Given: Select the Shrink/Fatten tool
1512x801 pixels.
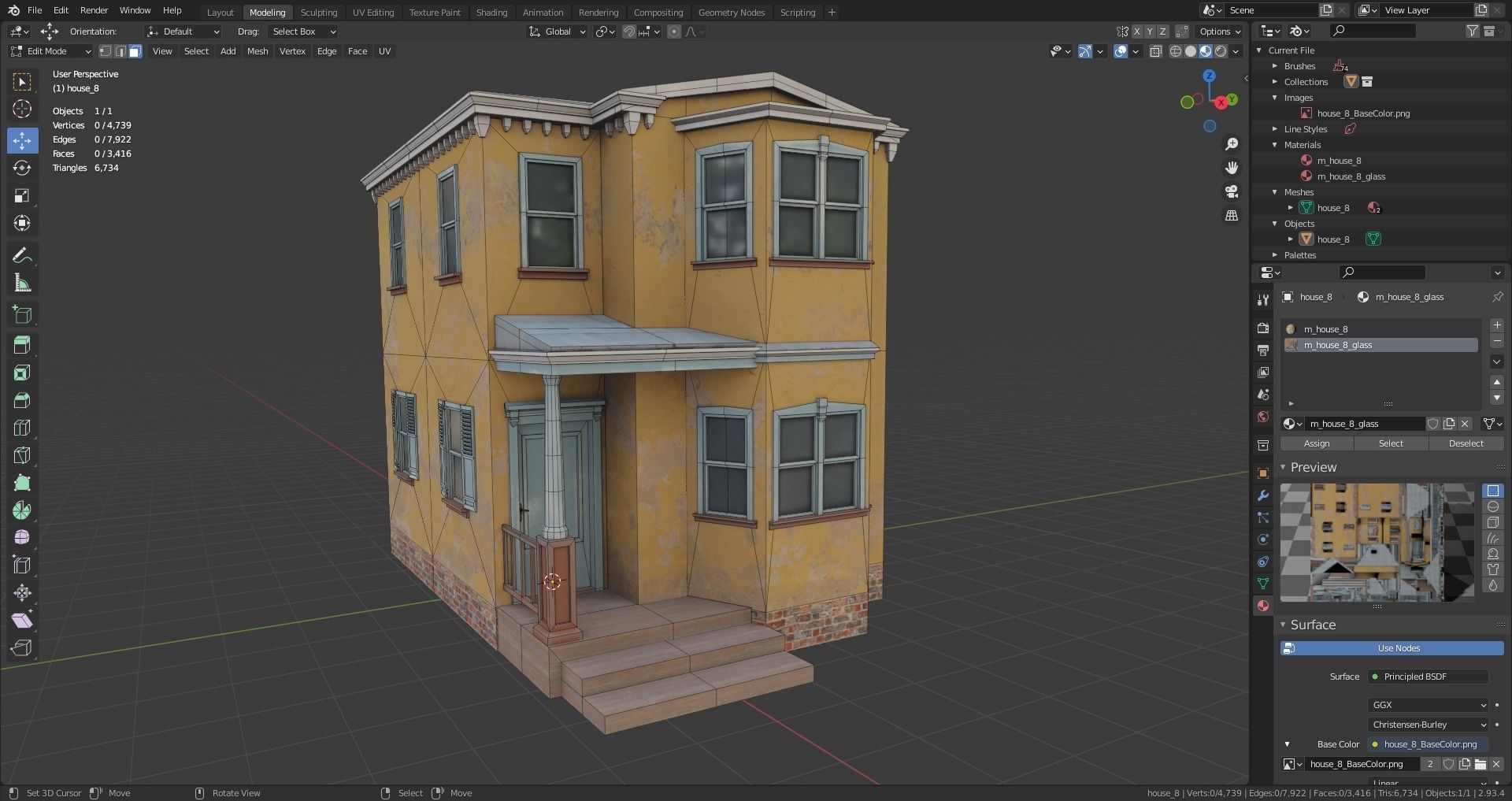Looking at the screenshot, I should pos(22,592).
